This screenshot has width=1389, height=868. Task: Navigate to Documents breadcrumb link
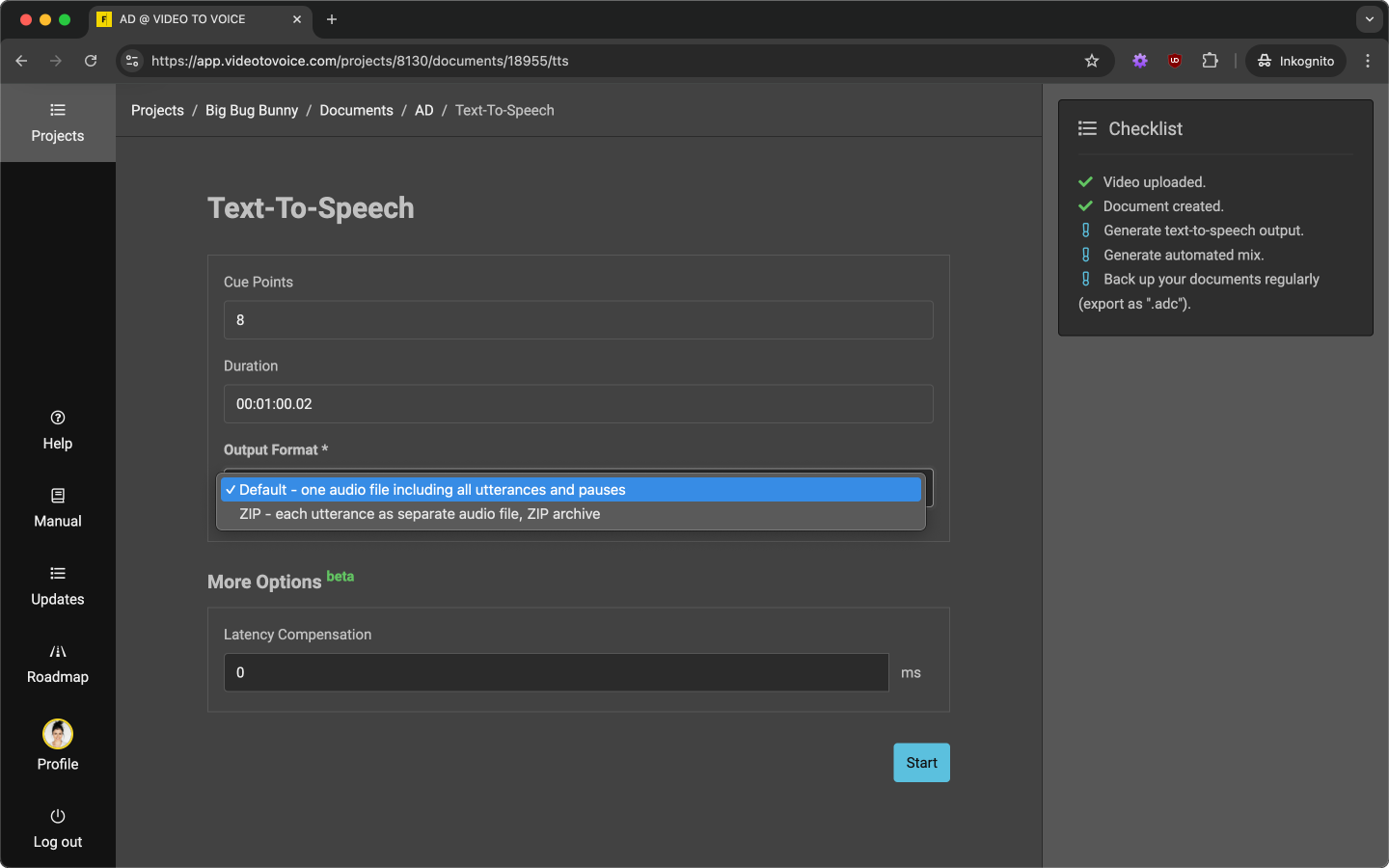pos(356,110)
